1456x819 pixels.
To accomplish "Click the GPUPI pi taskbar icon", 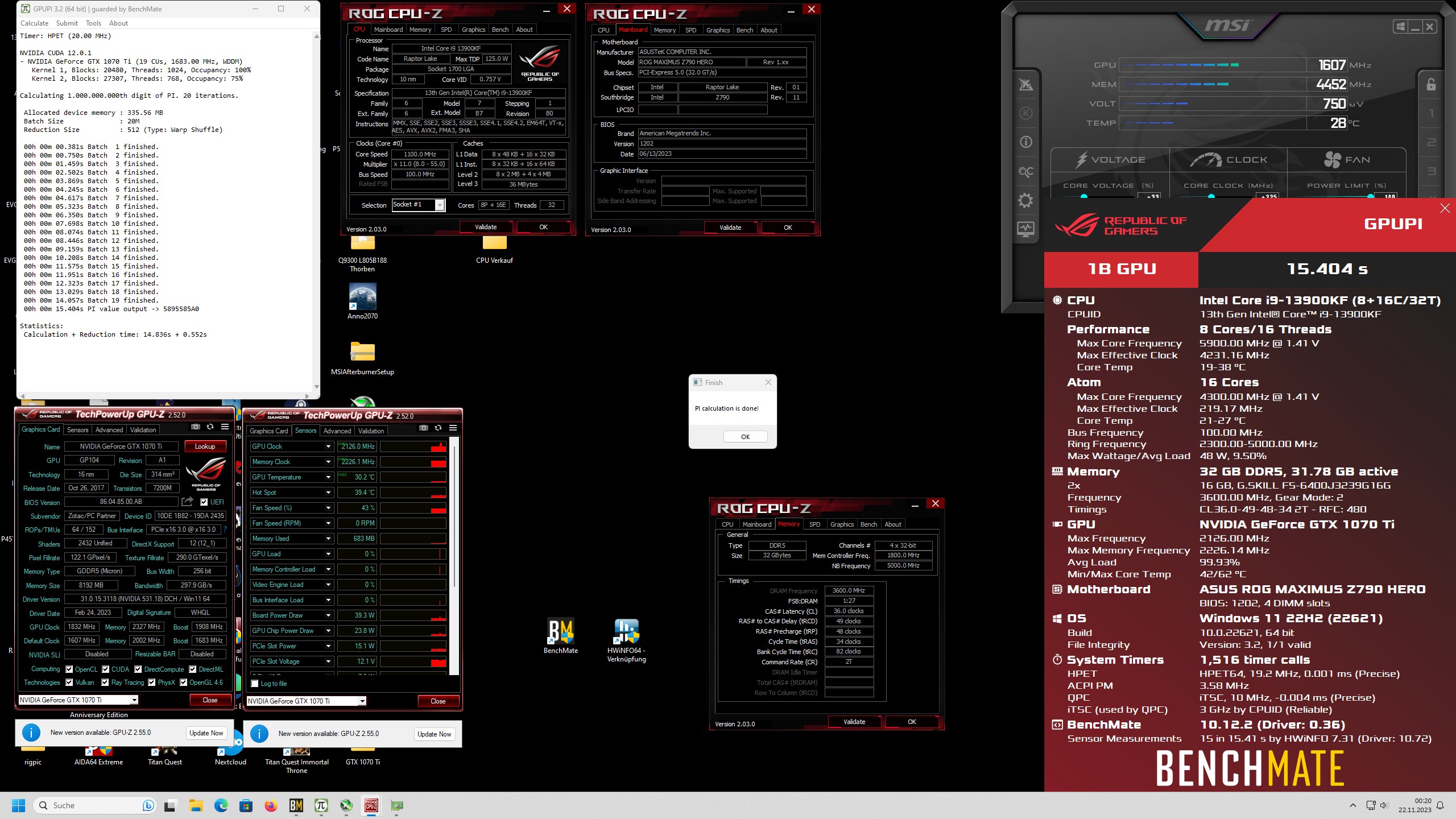I will tap(321, 805).
